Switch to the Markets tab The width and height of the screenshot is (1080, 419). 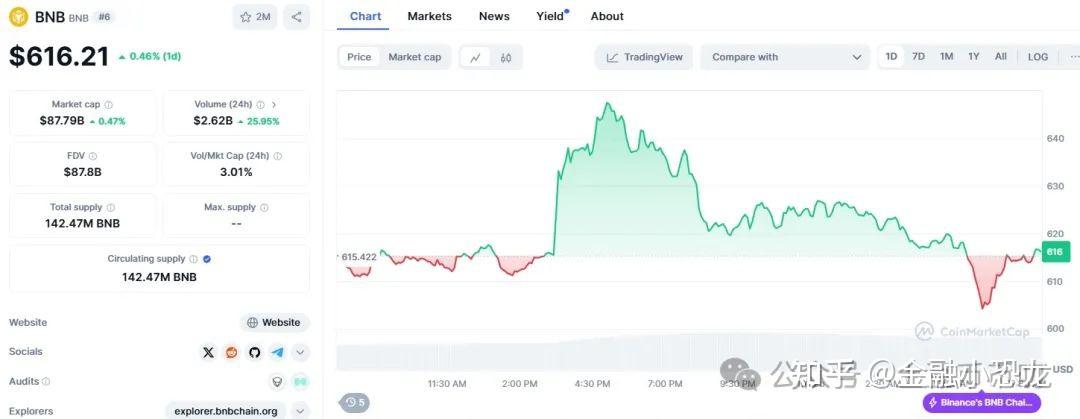[x=429, y=16]
